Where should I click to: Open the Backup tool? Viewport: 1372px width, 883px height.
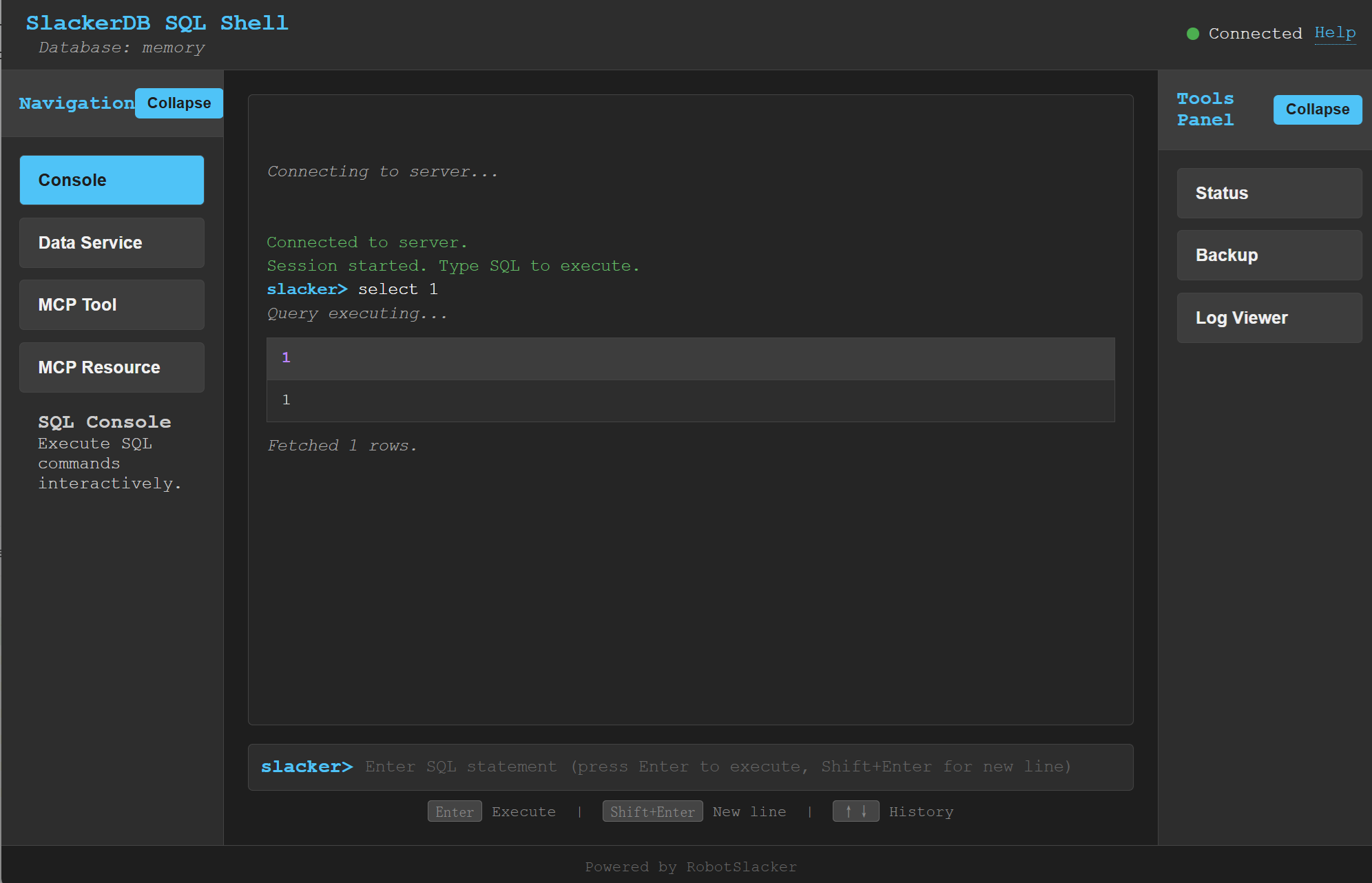click(x=1269, y=255)
